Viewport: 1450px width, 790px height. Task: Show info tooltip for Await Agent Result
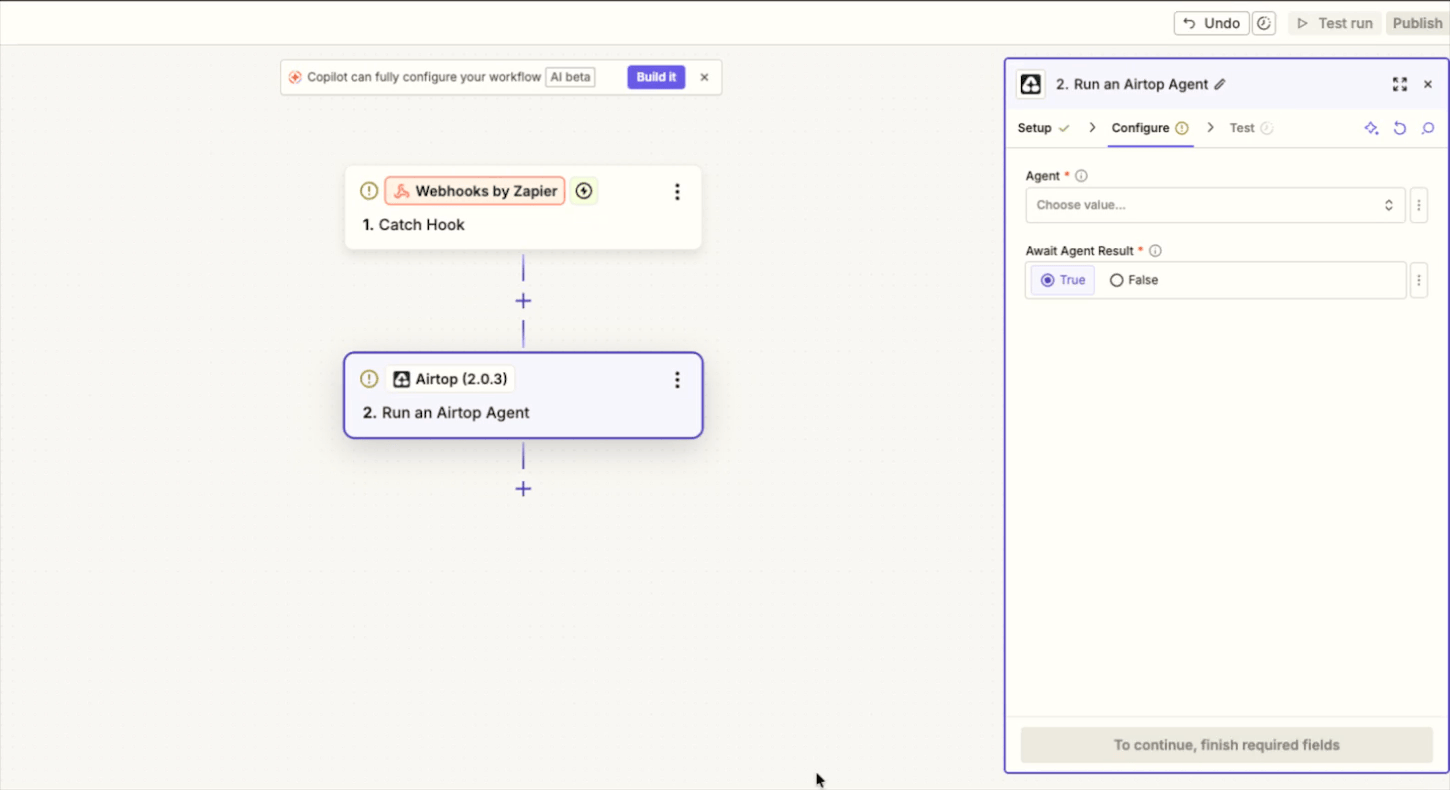[1155, 251]
